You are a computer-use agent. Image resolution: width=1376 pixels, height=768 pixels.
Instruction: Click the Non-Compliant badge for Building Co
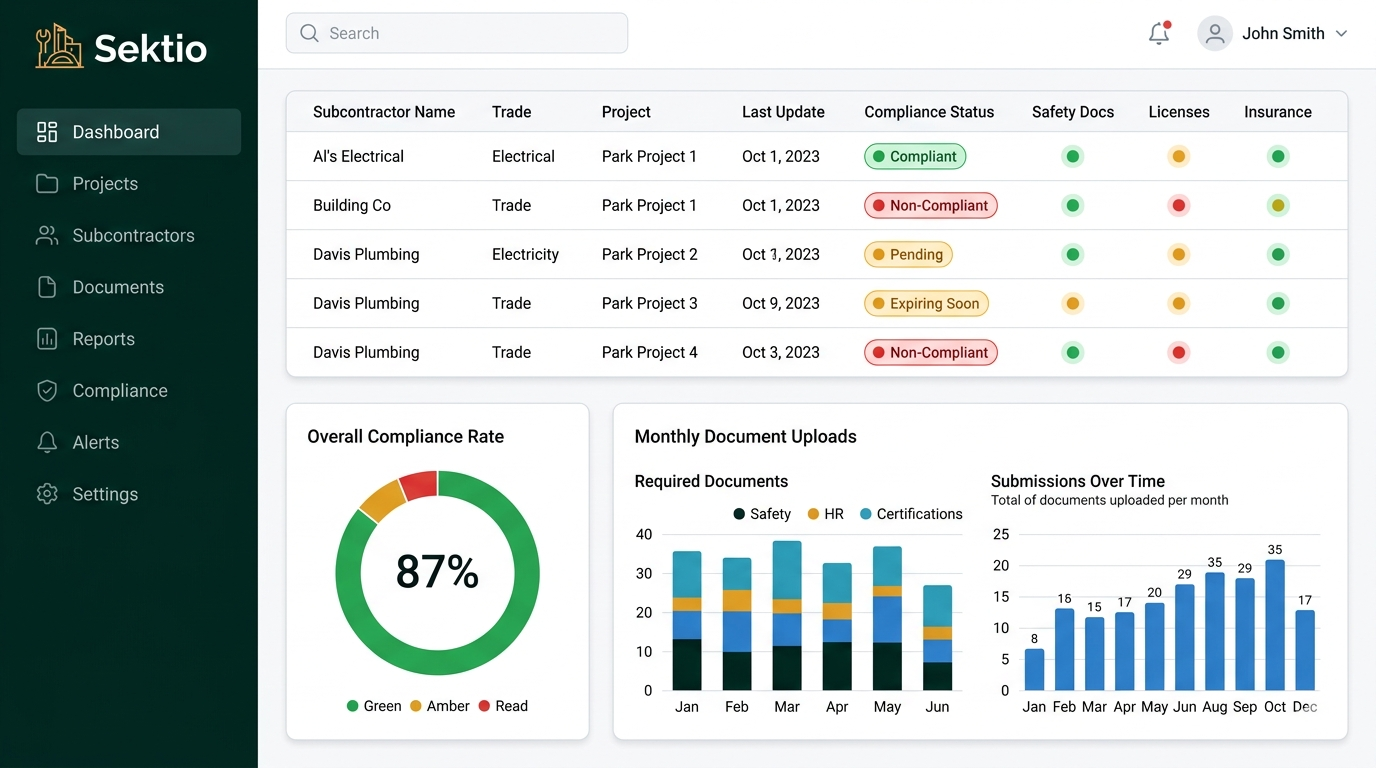tap(930, 205)
